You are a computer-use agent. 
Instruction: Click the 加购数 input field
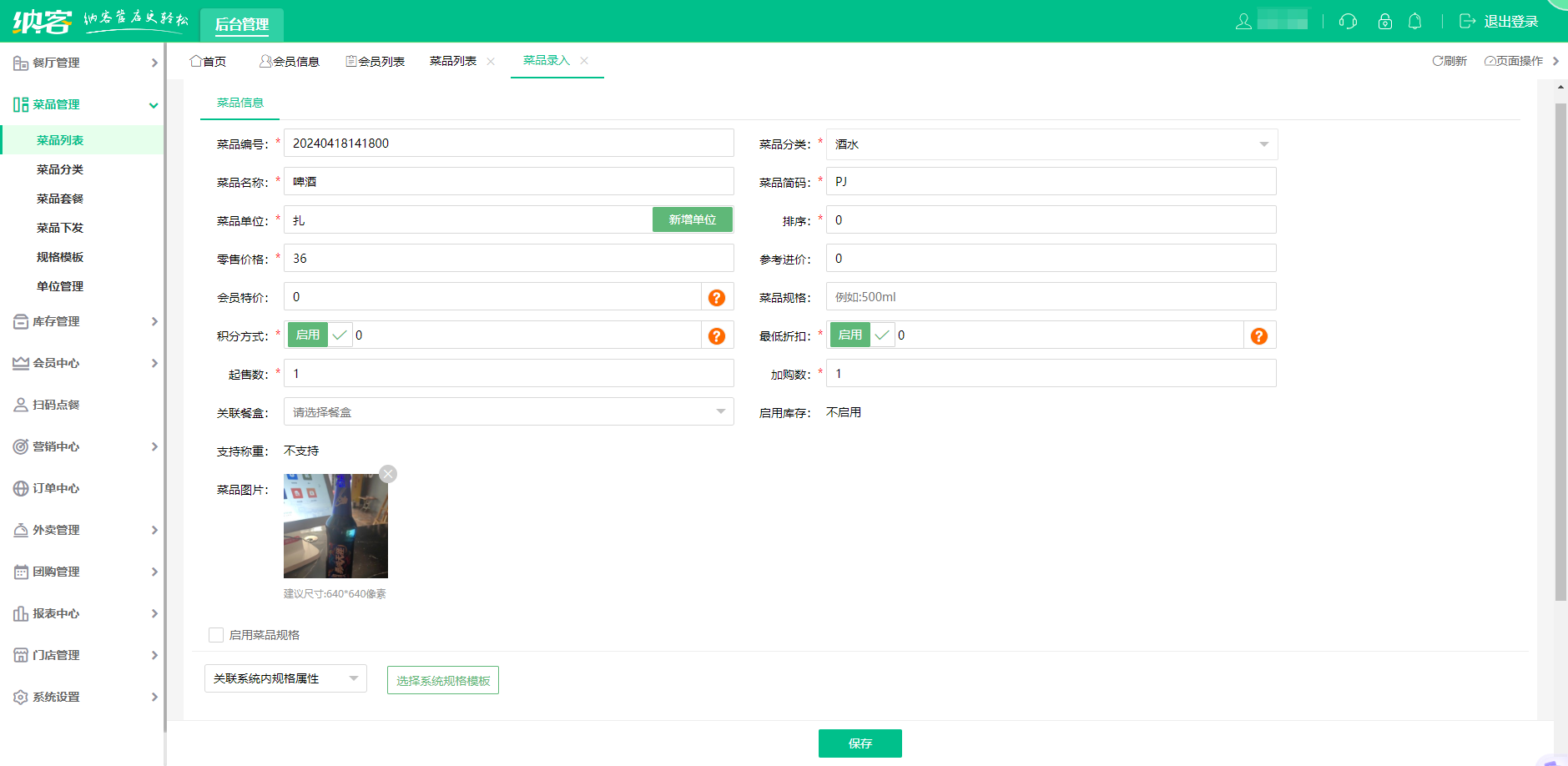tap(1051, 373)
